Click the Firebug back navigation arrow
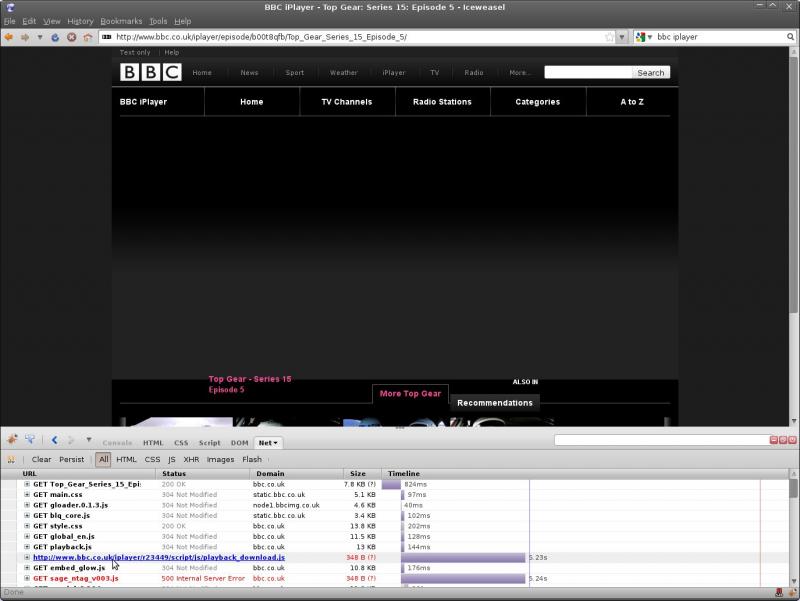 (x=55, y=441)
